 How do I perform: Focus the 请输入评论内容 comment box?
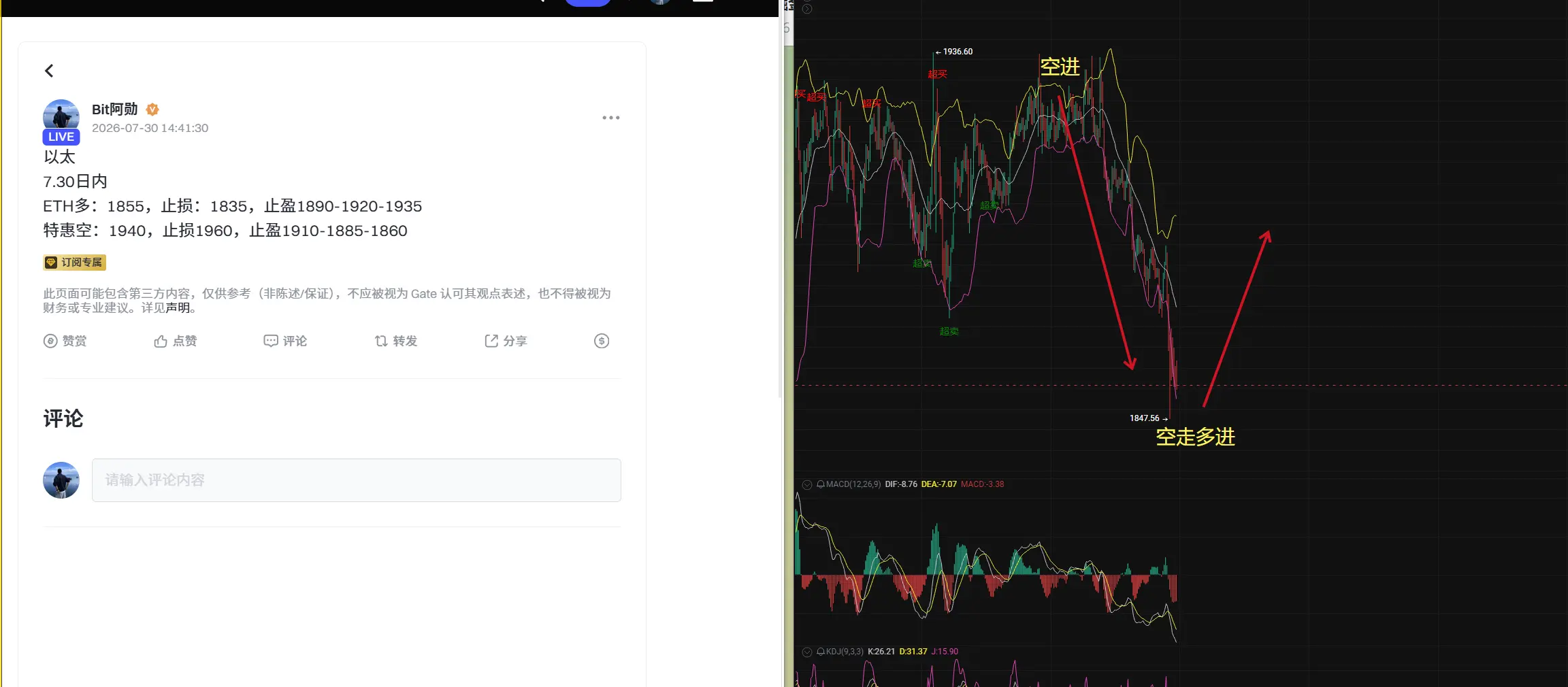click(x=357, y=480)
